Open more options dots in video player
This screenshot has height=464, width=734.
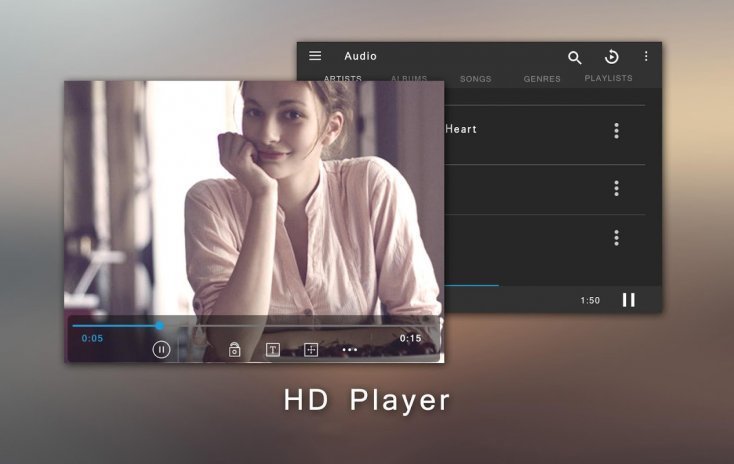pos(350,350)
